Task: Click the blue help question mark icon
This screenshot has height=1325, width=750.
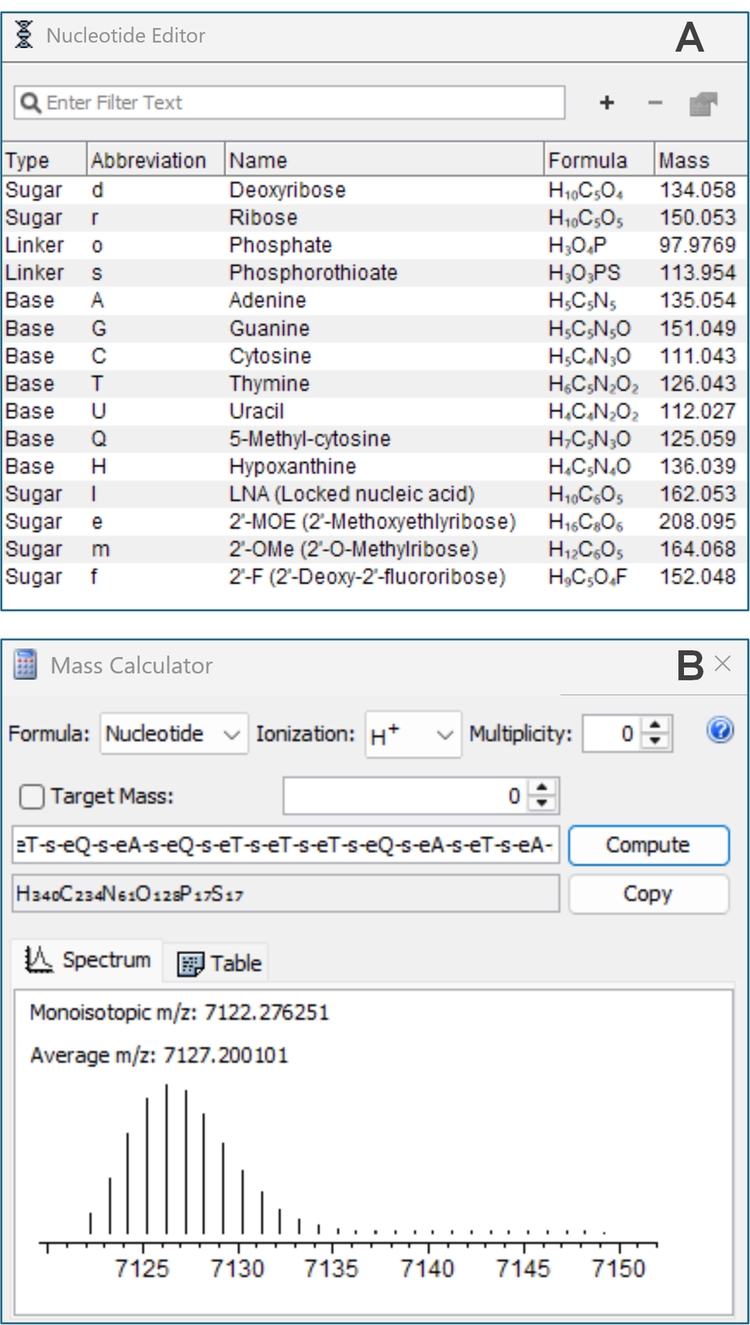Action: (x=720, y=732)
